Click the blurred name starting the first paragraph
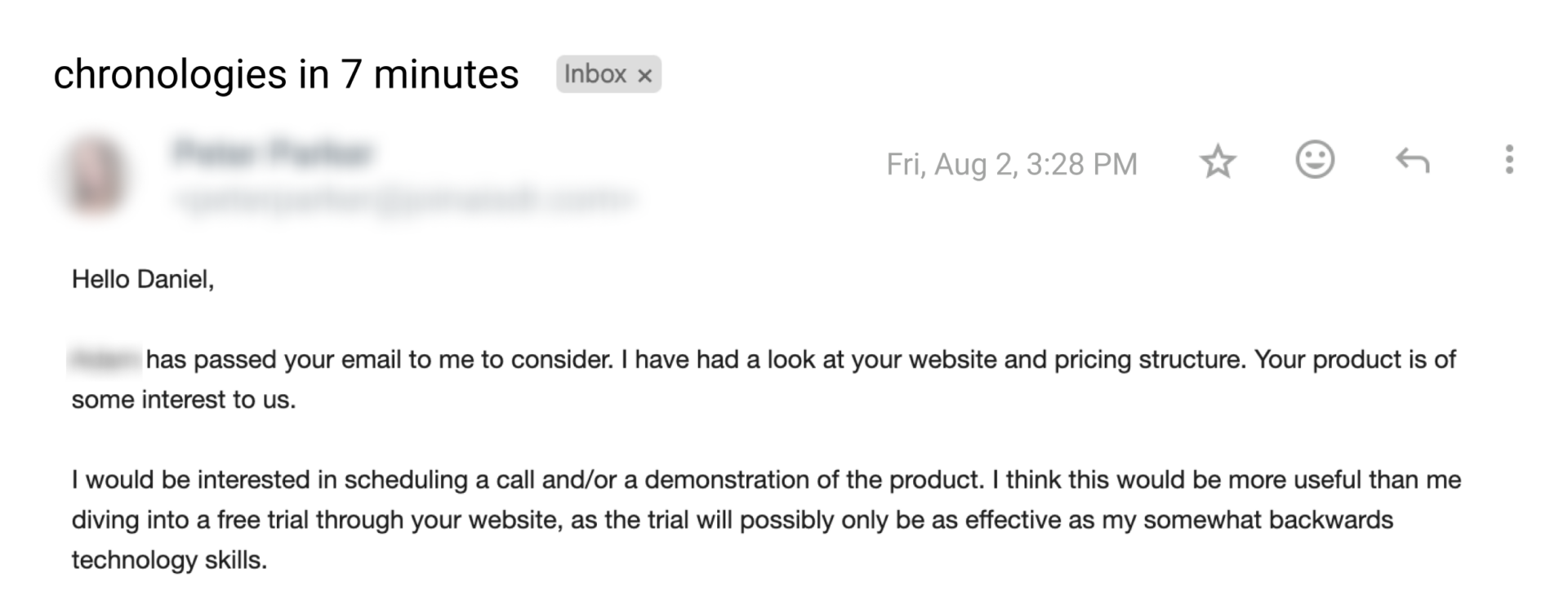The width and height of the screenshot is (1568, 608). [105, 359]
